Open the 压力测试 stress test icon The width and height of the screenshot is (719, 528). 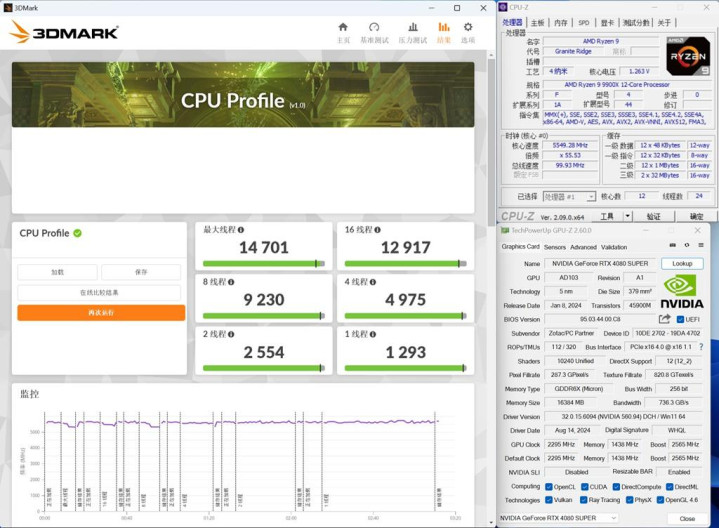point(413,27)
